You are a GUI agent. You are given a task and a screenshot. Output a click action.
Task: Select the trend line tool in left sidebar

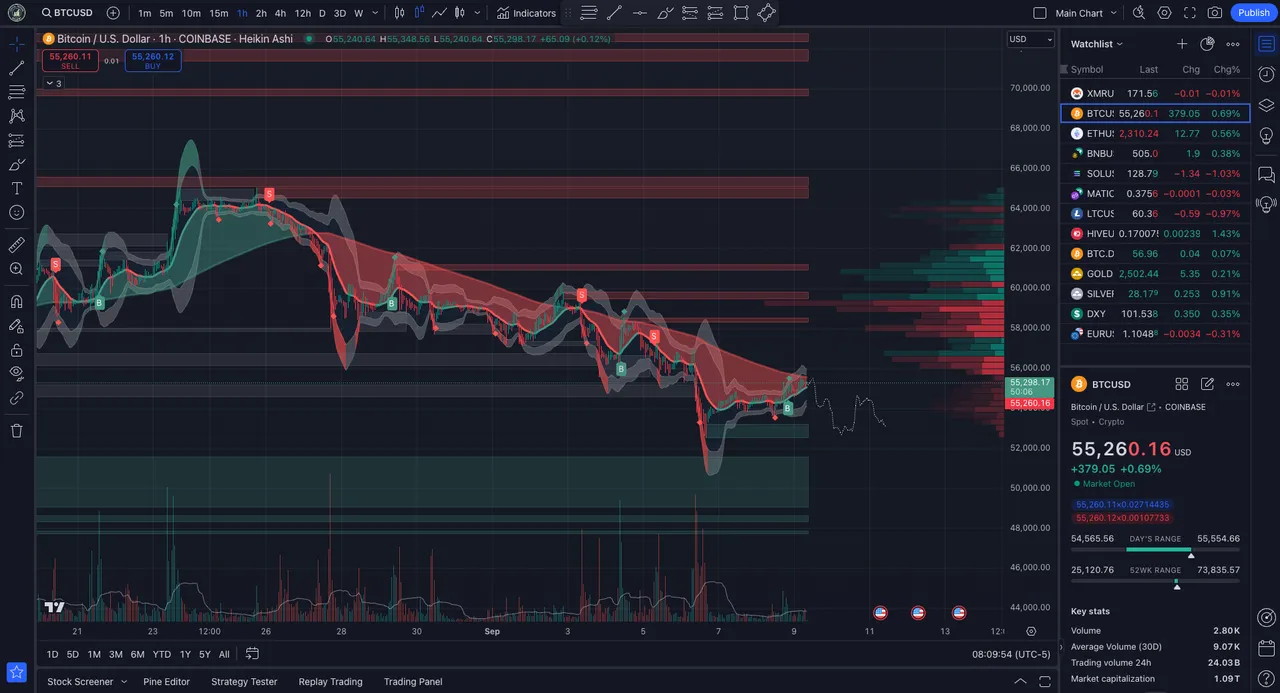pos(16,68)
